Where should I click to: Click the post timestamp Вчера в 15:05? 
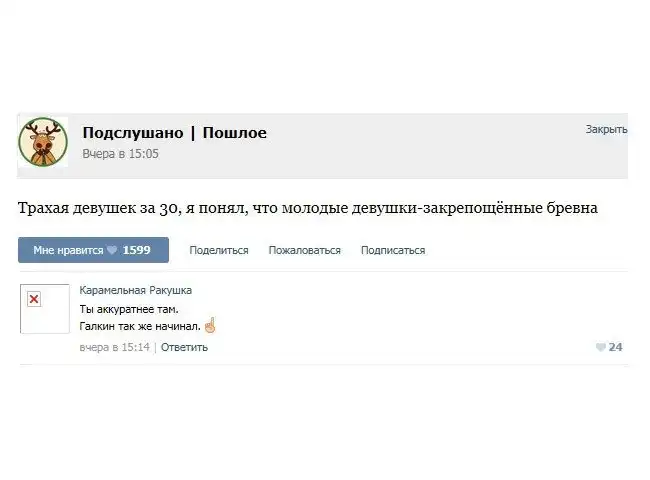coord(120,154)
